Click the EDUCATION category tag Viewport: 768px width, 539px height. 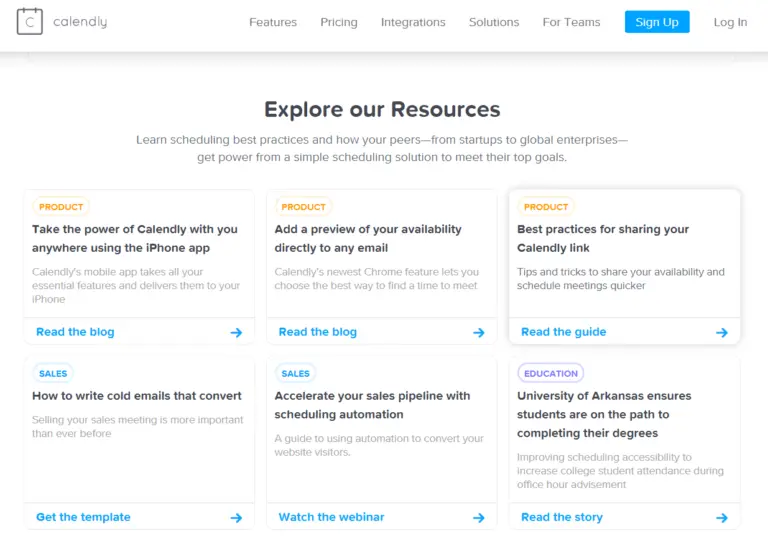pyautogui.click(x=551, y=373)
